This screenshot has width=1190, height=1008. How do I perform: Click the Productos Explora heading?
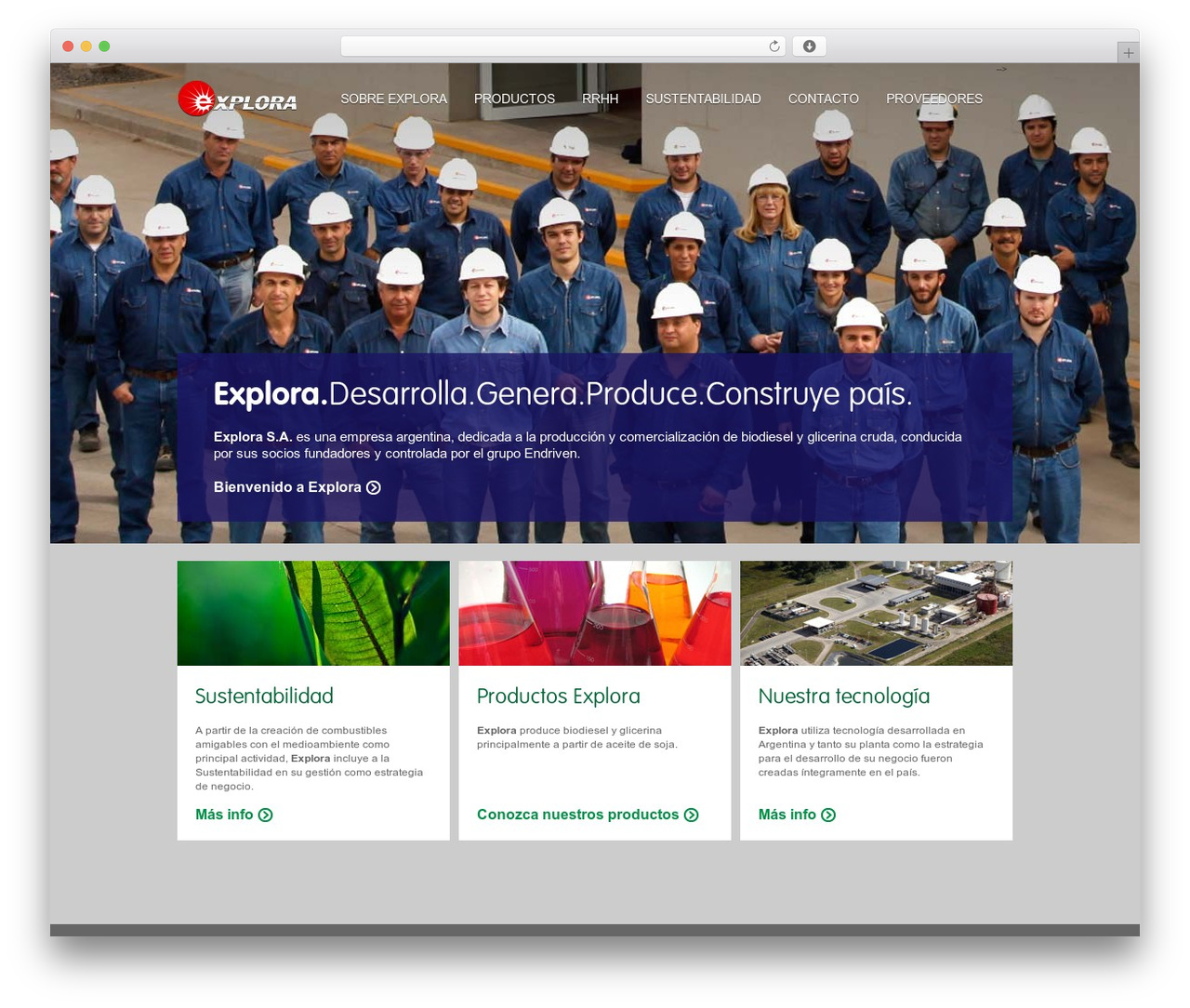tap(558, 696)
